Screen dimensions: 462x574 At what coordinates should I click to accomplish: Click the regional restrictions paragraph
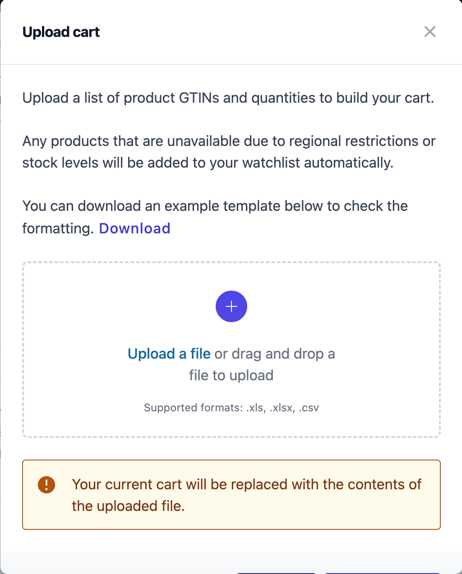[x=229, y=152]
